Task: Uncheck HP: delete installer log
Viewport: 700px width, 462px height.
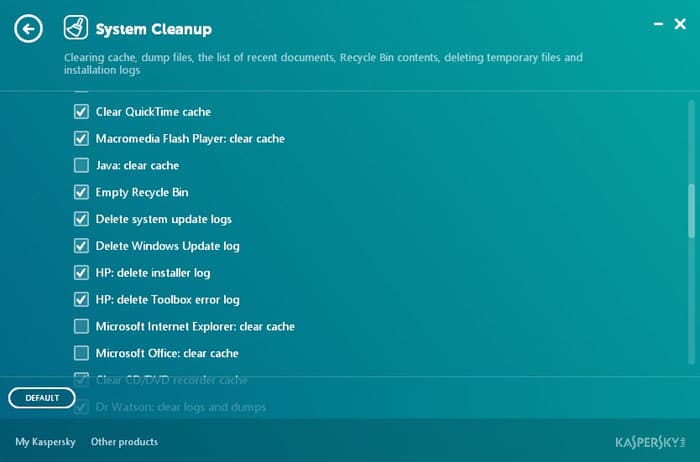Action: (81, 272)
